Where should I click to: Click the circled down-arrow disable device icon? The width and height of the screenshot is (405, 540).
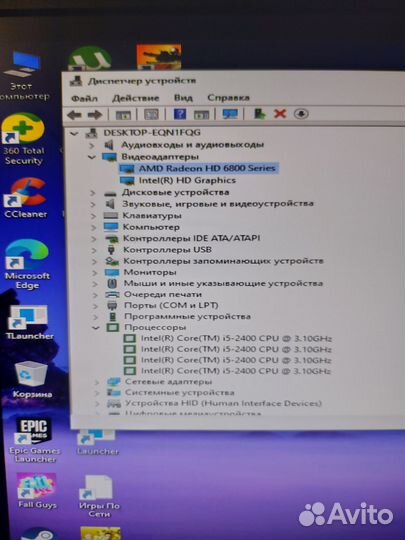(x=301, y=113)
